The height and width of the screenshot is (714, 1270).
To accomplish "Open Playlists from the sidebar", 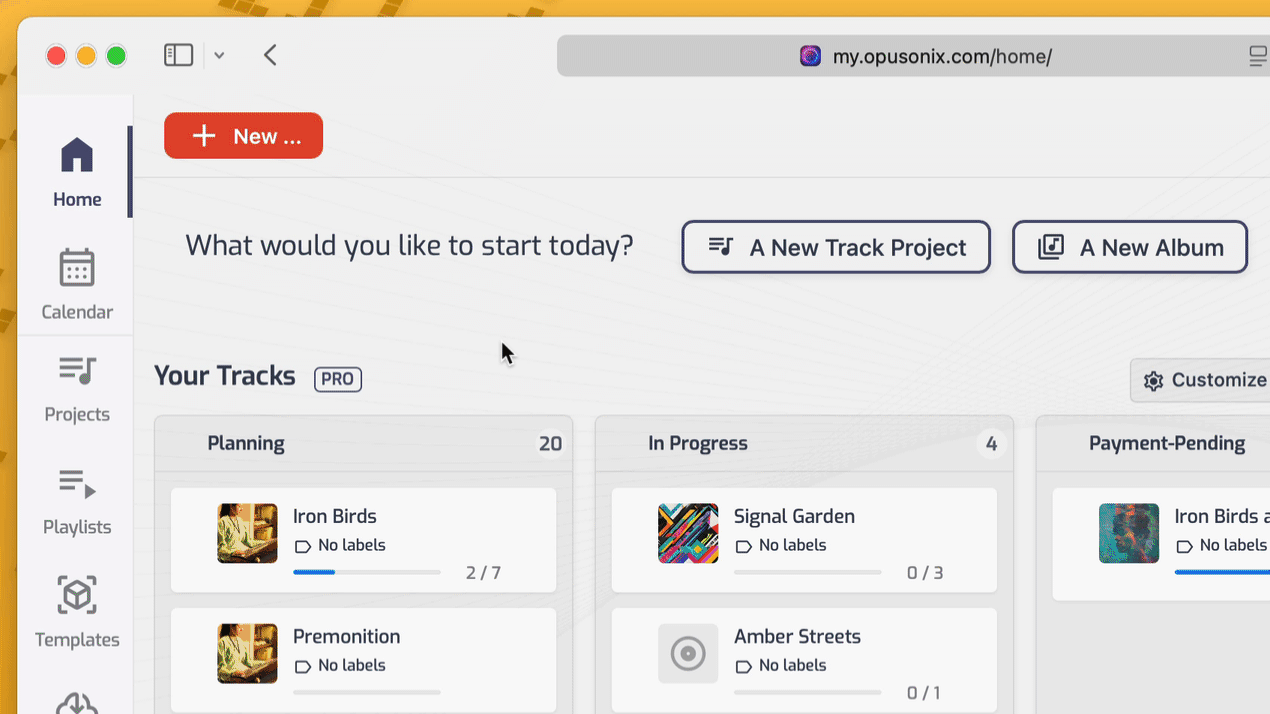I will (77, 501).
